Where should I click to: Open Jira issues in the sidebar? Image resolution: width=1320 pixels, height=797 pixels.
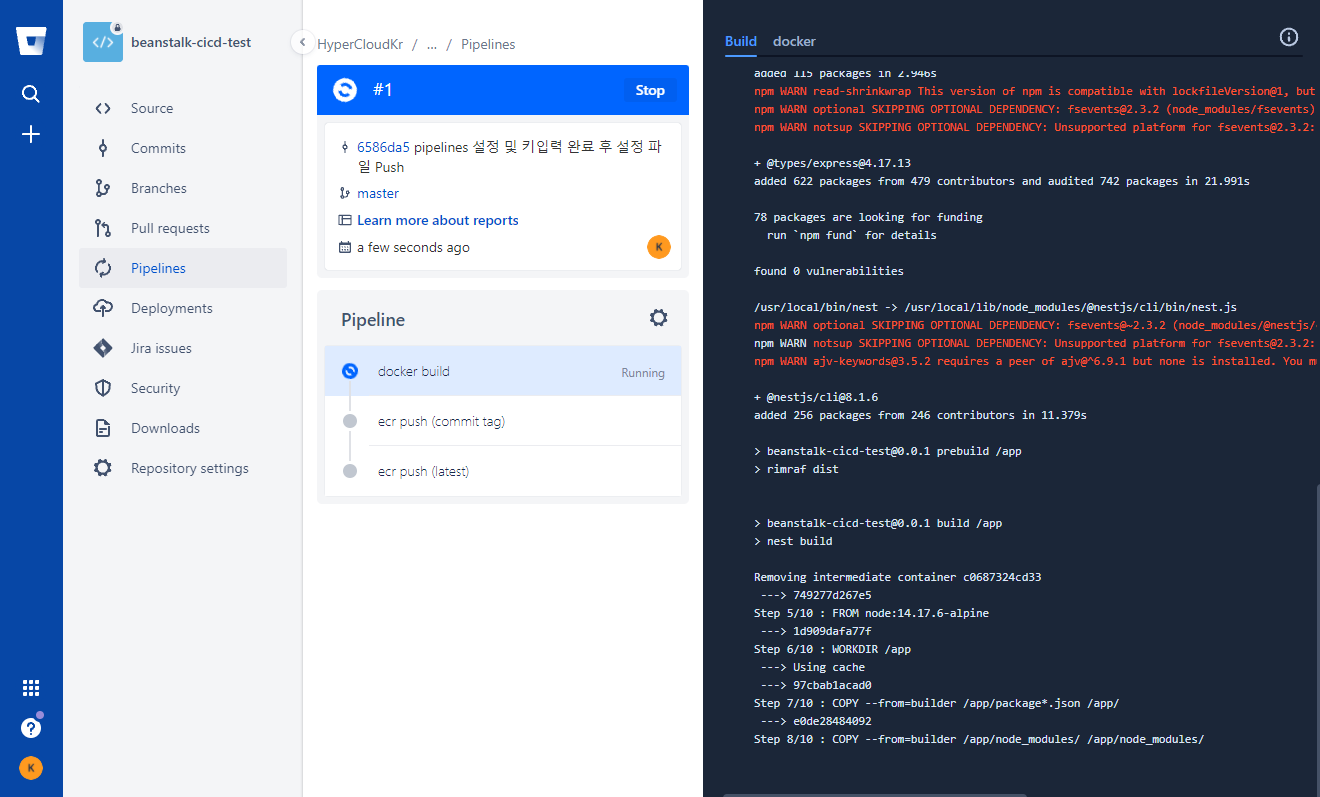(183, 348)
